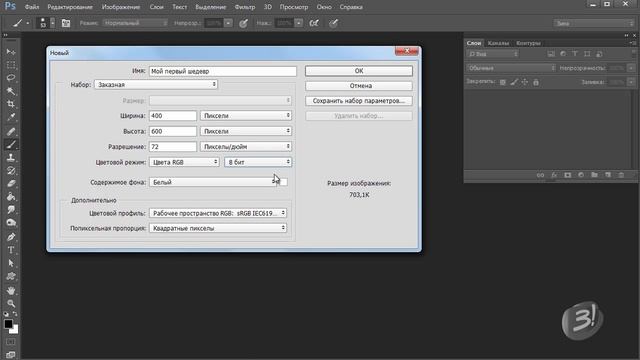Click the delete layer trash icon
This screenshot has height=360, width=640.
pyautogui.click(x=621, y=175)
